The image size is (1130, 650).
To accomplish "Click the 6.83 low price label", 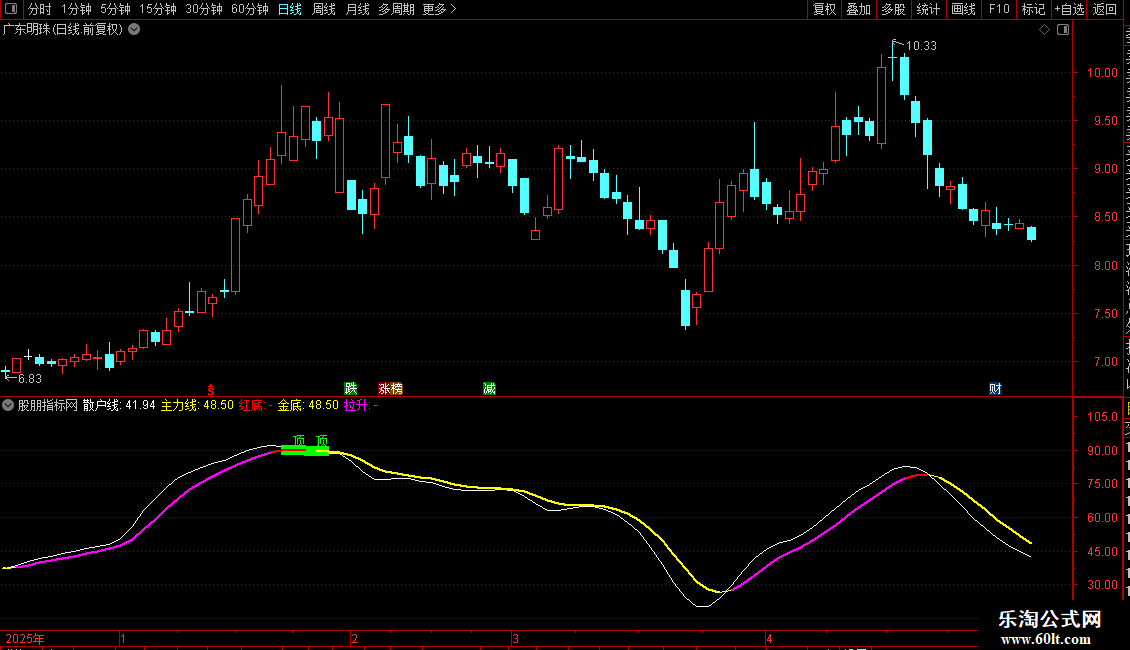I will pos(30,378).
